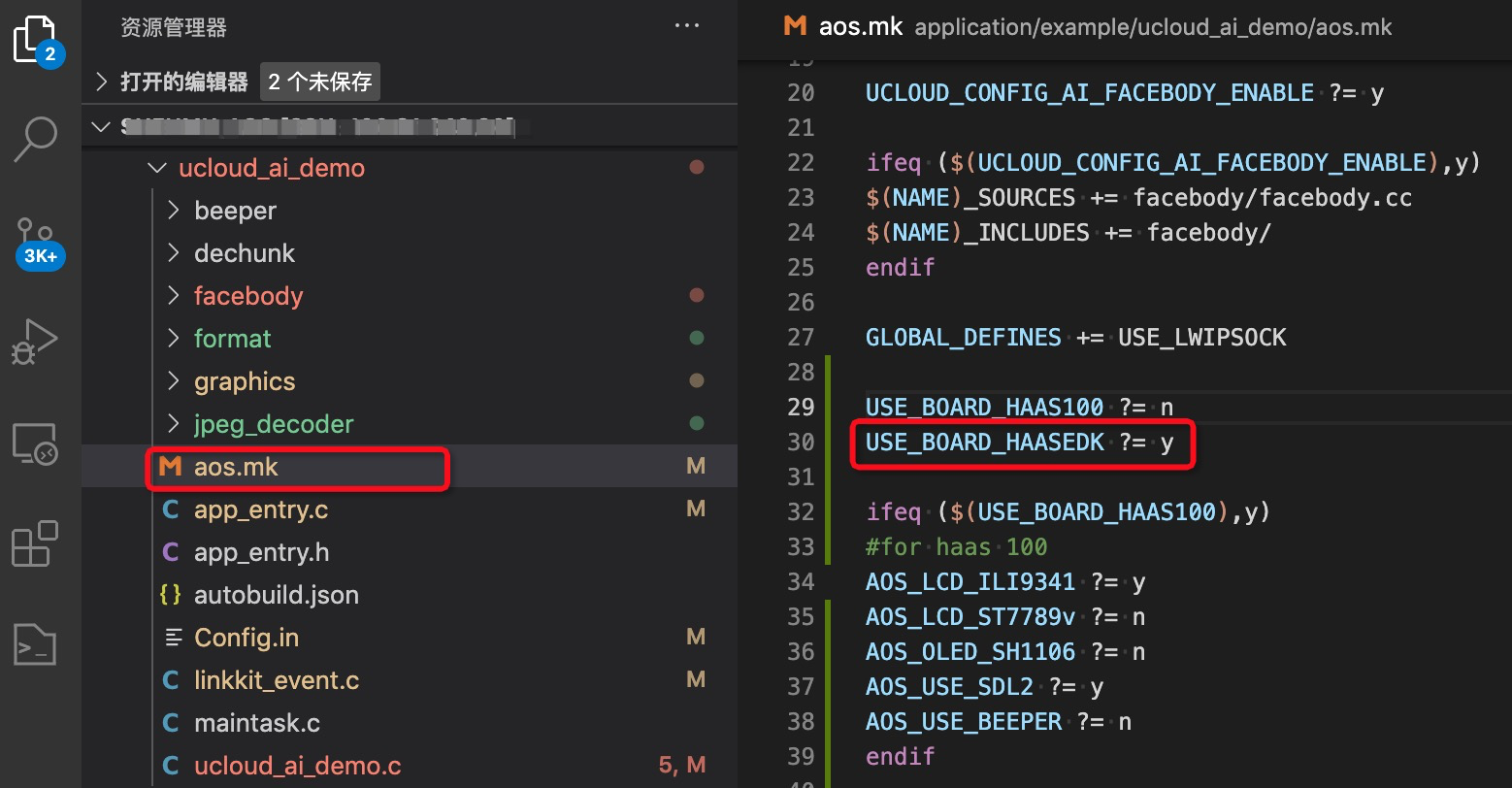Open maintask.c in the file tree
Screen dimensions: 1512x788
click(x=410, y=723)
